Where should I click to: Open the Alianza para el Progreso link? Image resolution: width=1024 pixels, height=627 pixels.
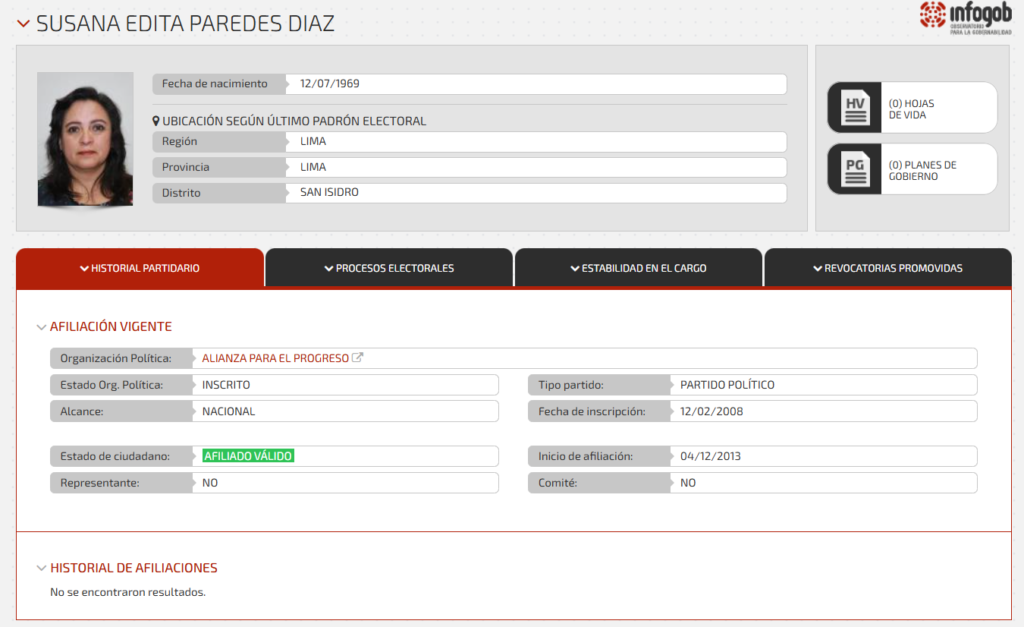tap(275, 358)
